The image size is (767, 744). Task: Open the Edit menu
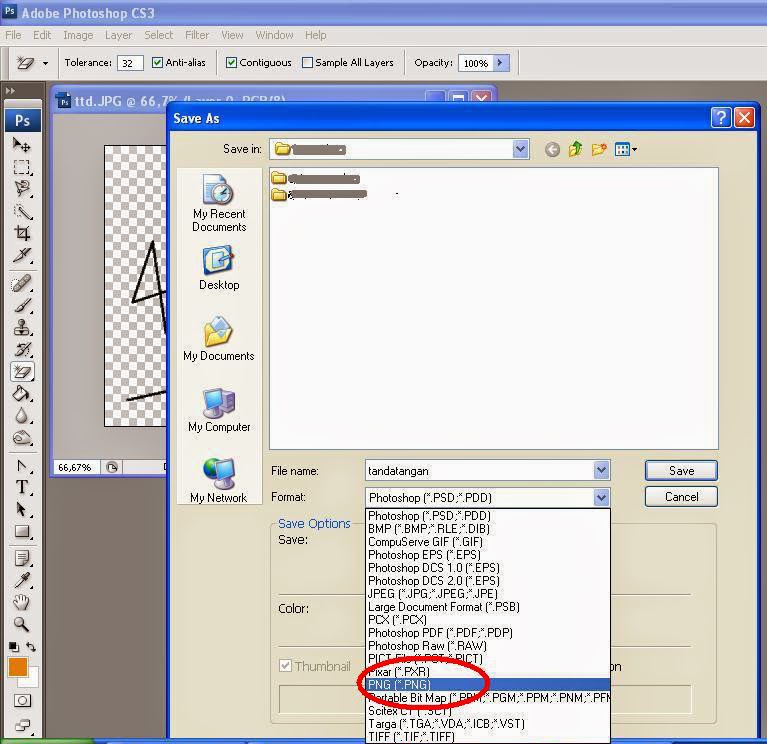pos(42,35)
